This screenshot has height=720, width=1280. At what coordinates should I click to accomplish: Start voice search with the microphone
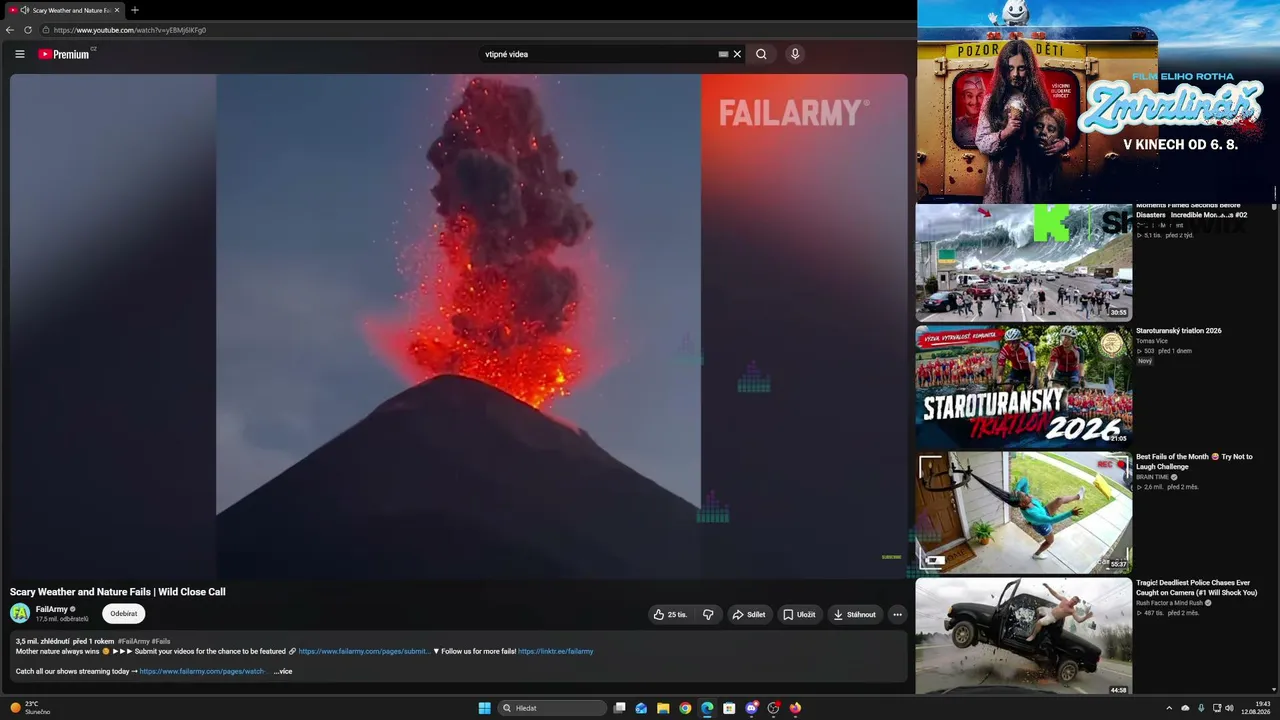(x=795, y=54)
